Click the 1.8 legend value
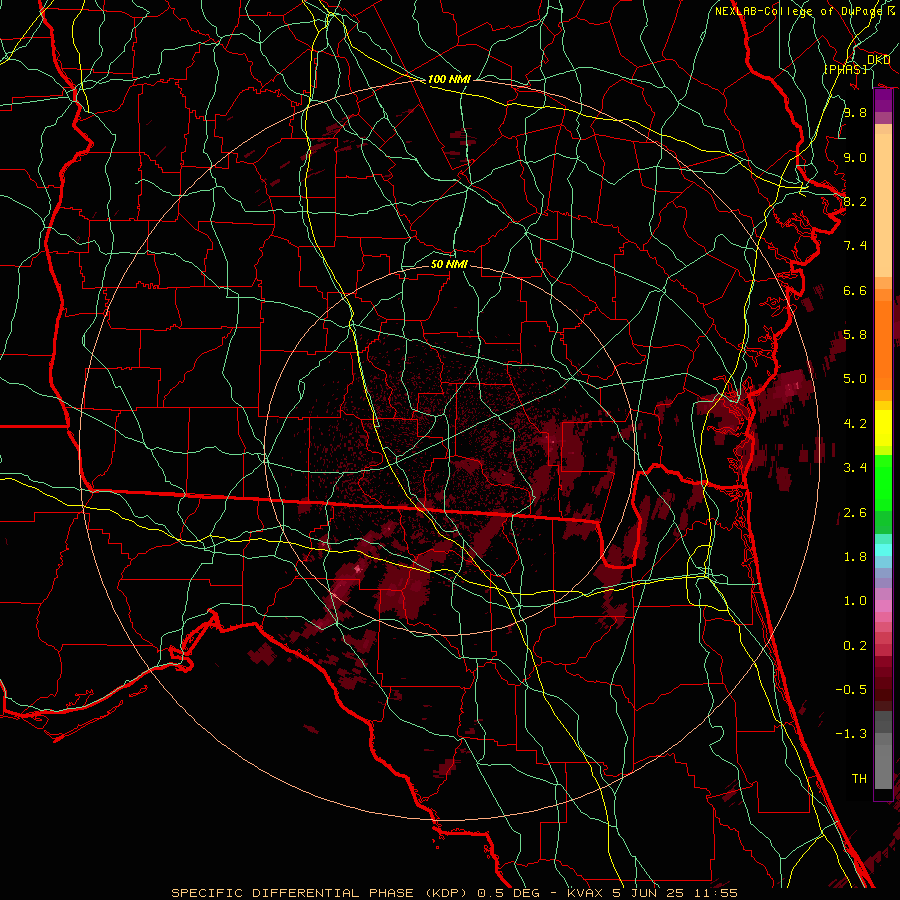 point(855,557)
